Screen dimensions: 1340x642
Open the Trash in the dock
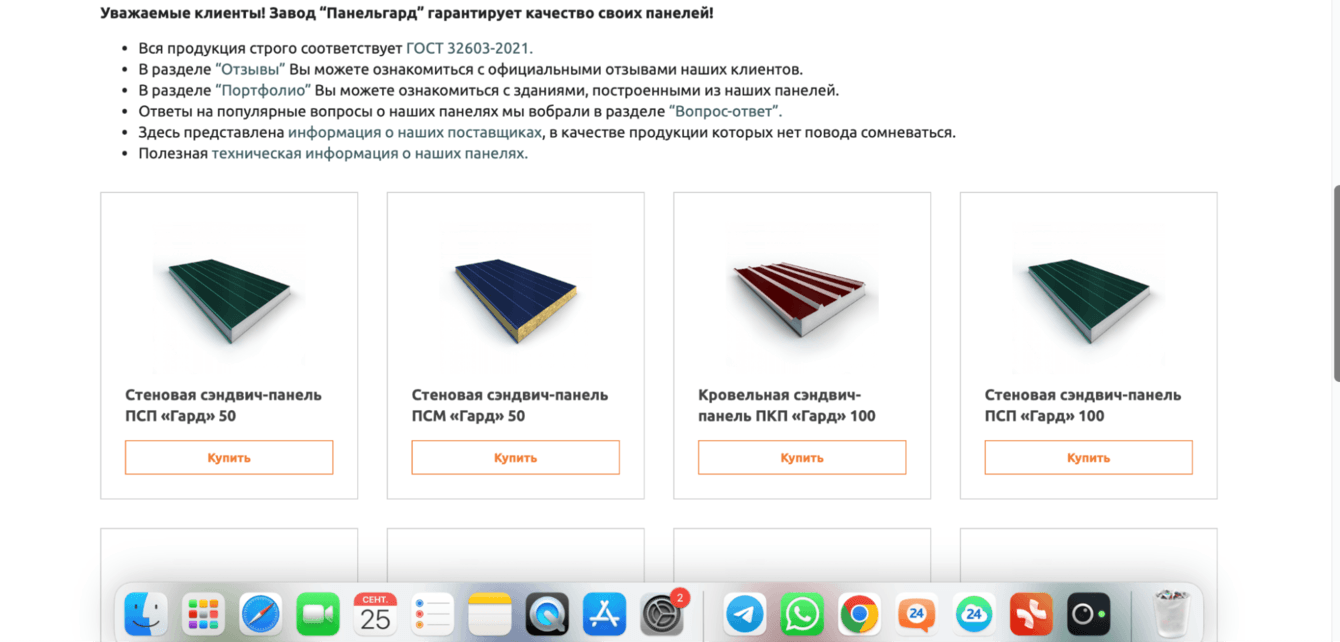(1171, 614)
